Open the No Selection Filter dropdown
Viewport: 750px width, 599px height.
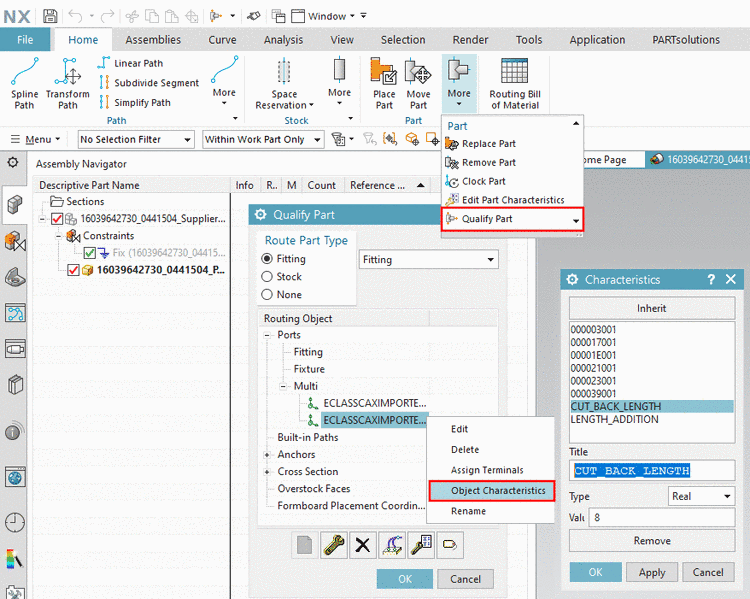pyautogui.click(x=136, y=140)
